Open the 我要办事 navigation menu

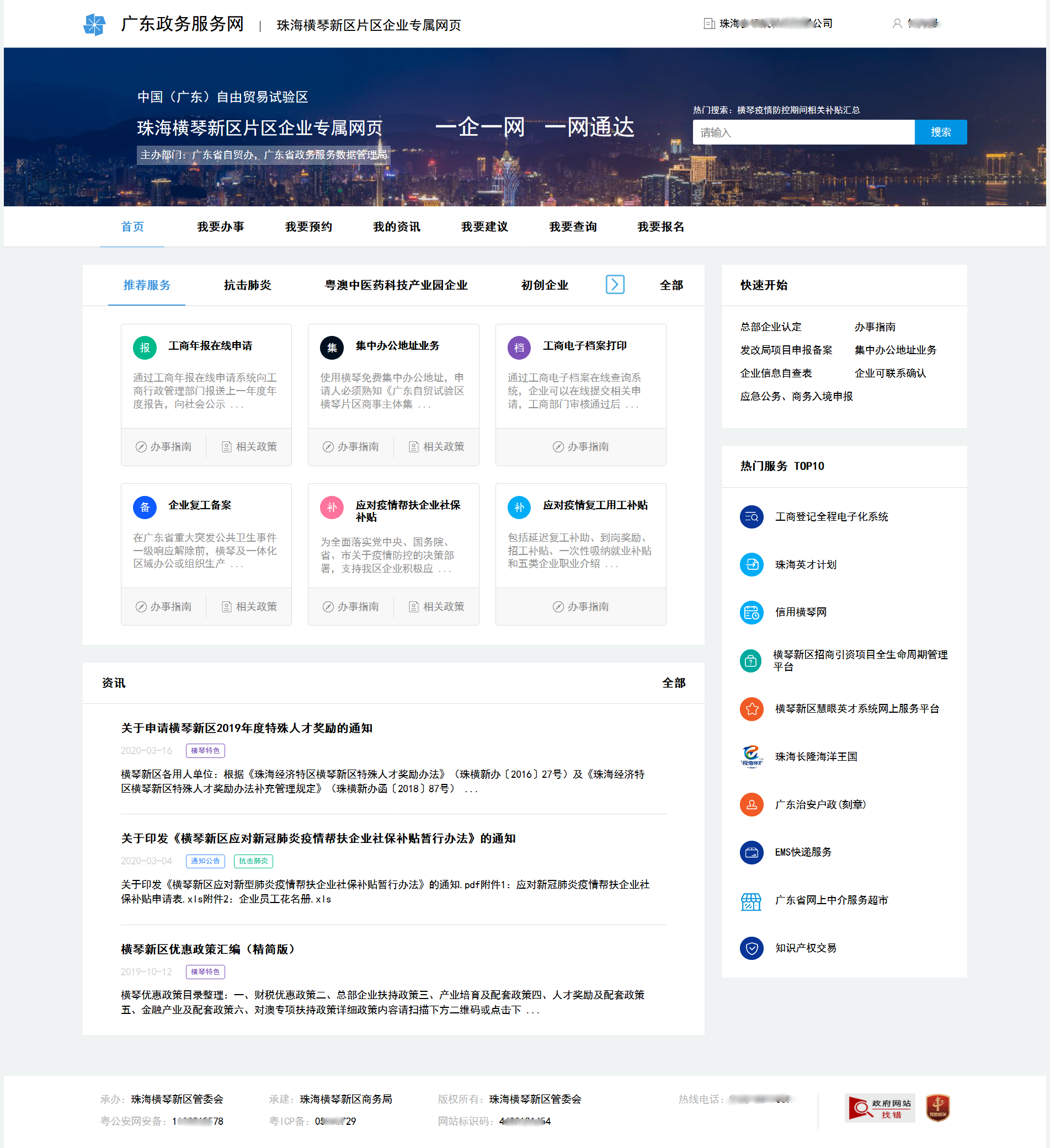point(220,227)
